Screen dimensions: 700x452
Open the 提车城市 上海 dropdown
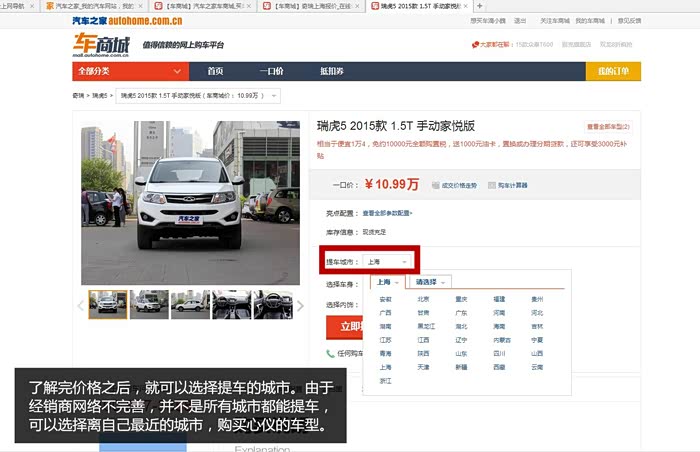tap(387, 262)
